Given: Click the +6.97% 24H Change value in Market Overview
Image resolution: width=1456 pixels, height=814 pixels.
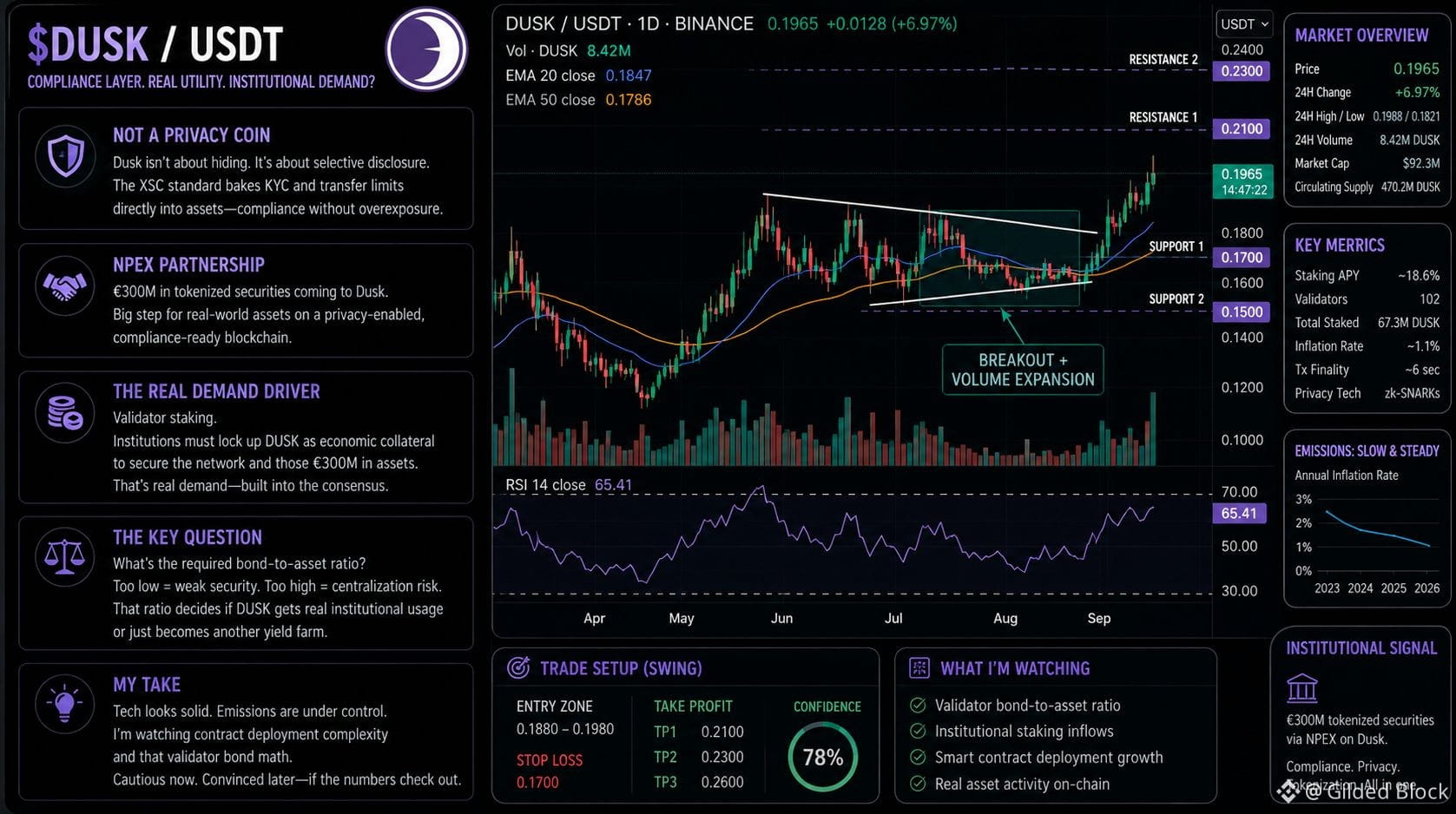Looking at the screenshot, I should [x=1417, y=92].
